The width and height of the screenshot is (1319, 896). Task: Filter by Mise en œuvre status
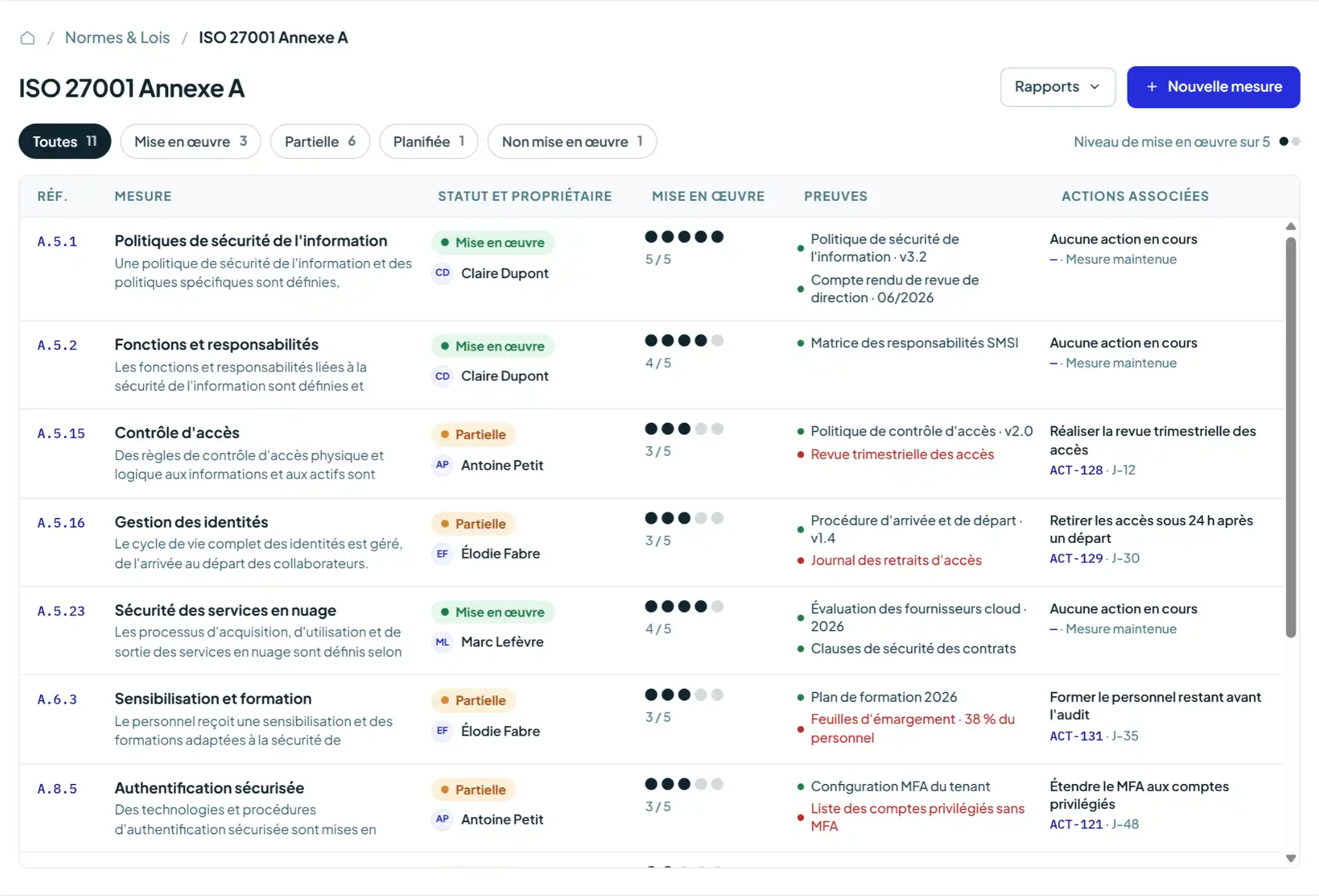click(191, 141)
